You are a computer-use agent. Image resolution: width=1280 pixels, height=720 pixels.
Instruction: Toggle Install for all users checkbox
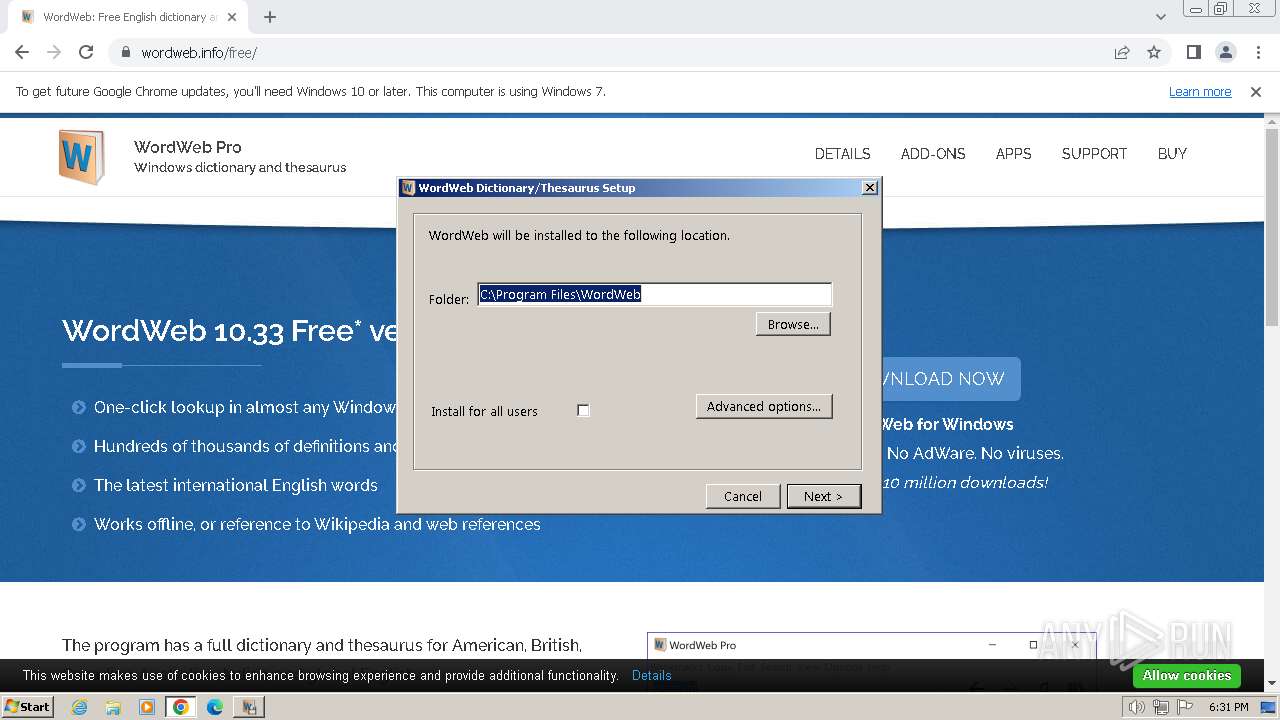click(583, 410)
